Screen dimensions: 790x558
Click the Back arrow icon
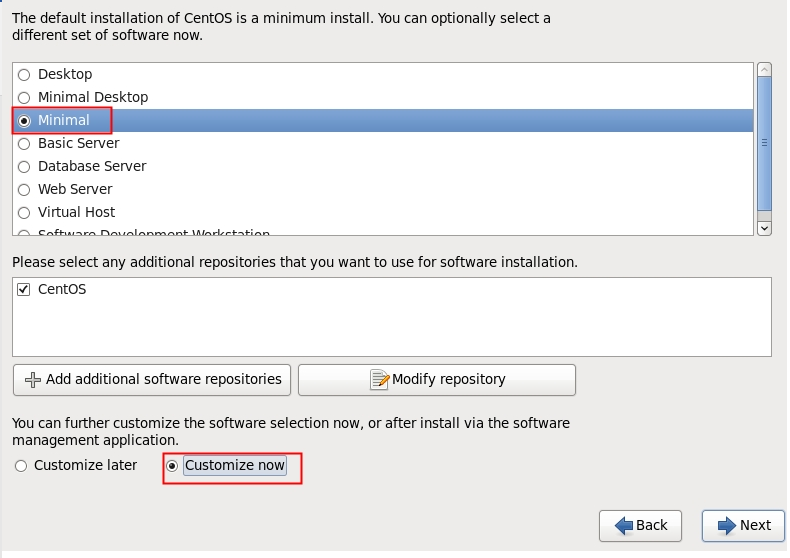(x=624, y=526)
